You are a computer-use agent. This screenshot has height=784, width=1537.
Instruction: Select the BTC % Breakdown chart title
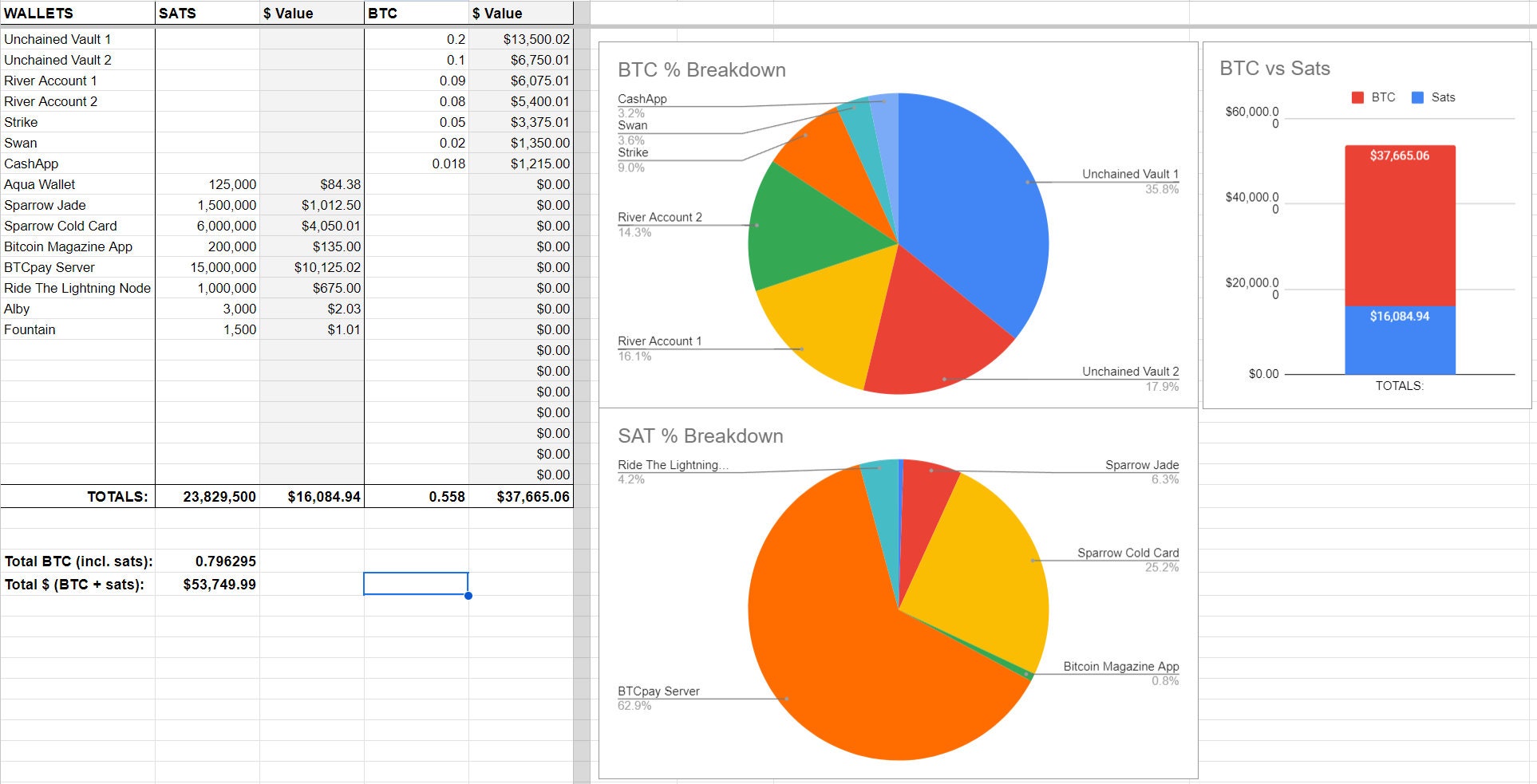(701, 70)
